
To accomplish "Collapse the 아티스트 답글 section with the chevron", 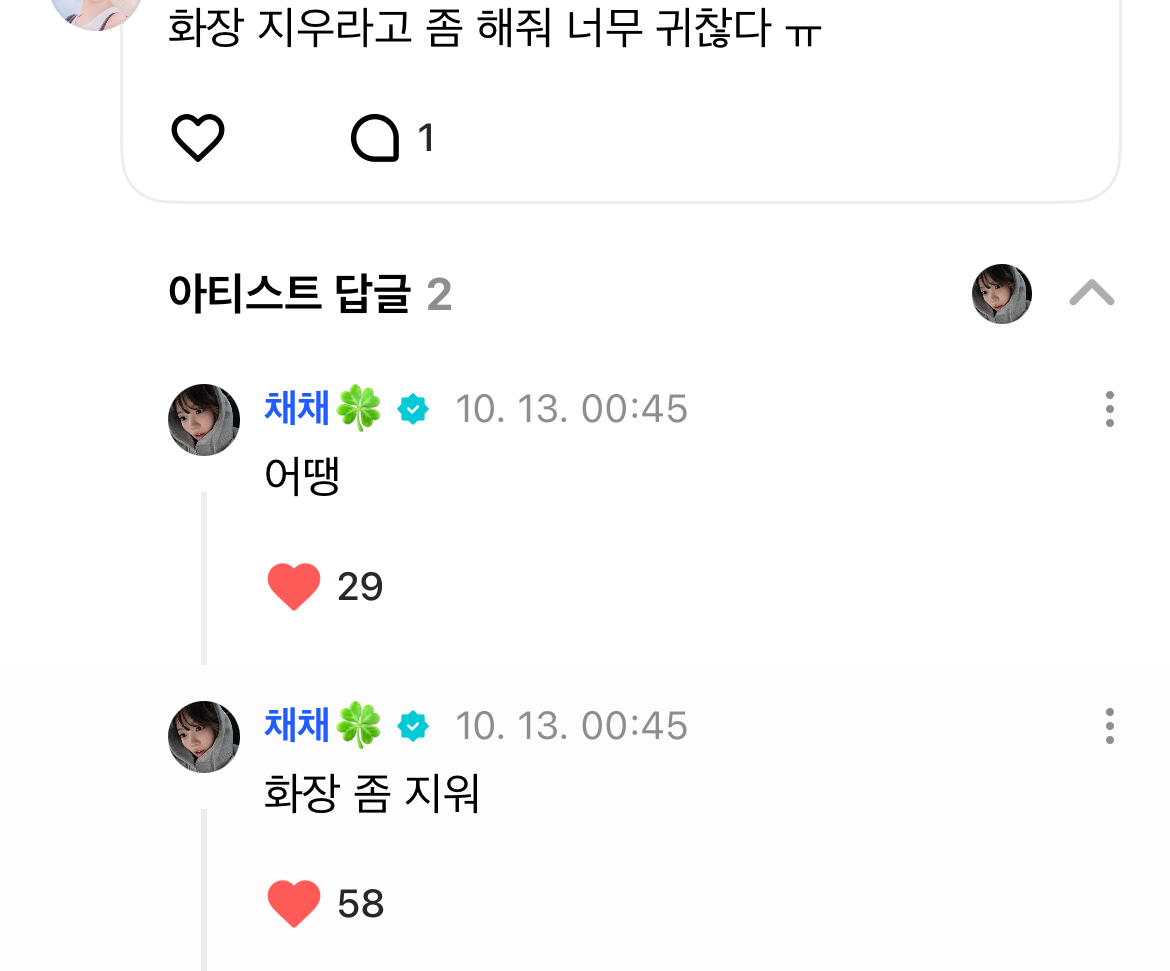I will pos(1091,294).
